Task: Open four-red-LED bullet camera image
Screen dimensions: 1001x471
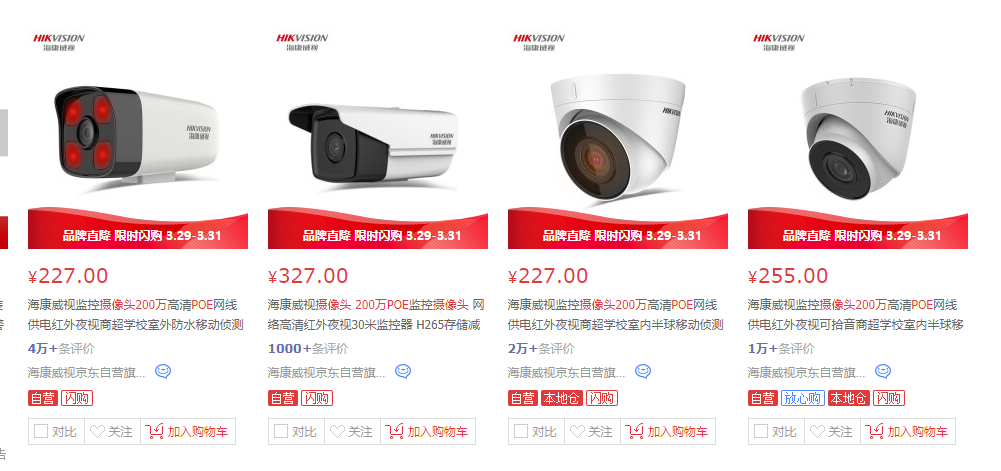Action: click(x=138, y=135)
